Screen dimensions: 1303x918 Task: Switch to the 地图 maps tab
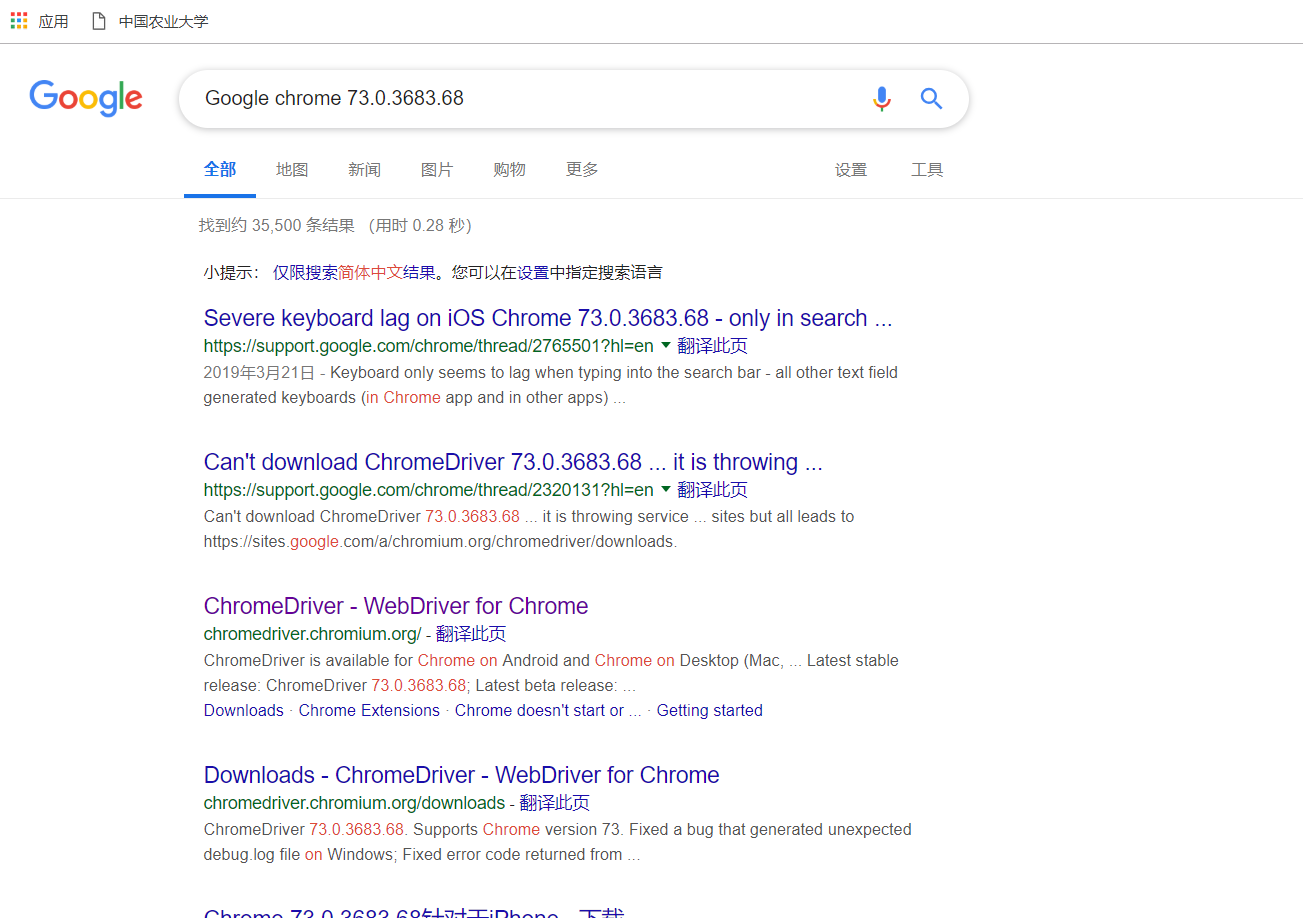point(292,170)
